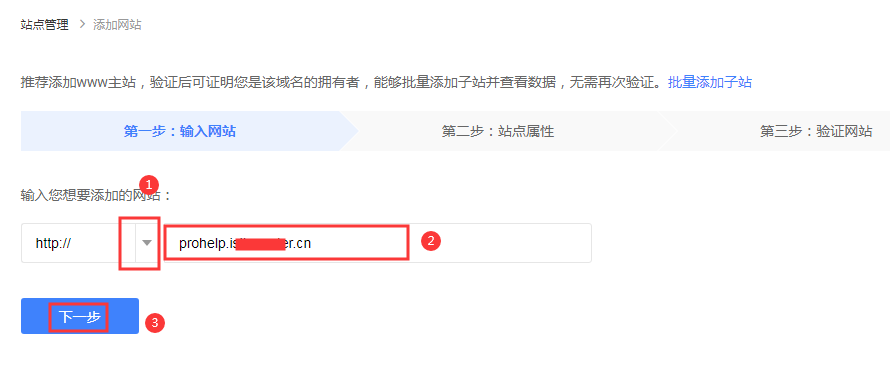The height and width of the screenshot is (366, 891).
Task: Switch to step 第一步：输入网站
Action: point(180,132)
